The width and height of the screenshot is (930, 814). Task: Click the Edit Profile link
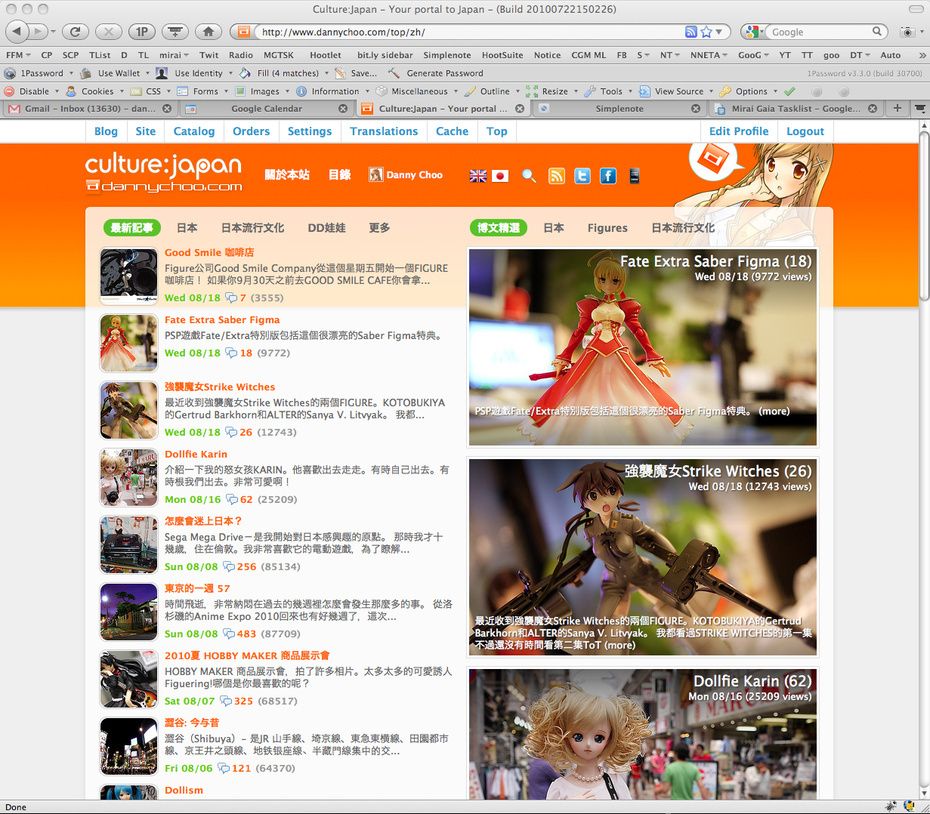pos(738,131)
